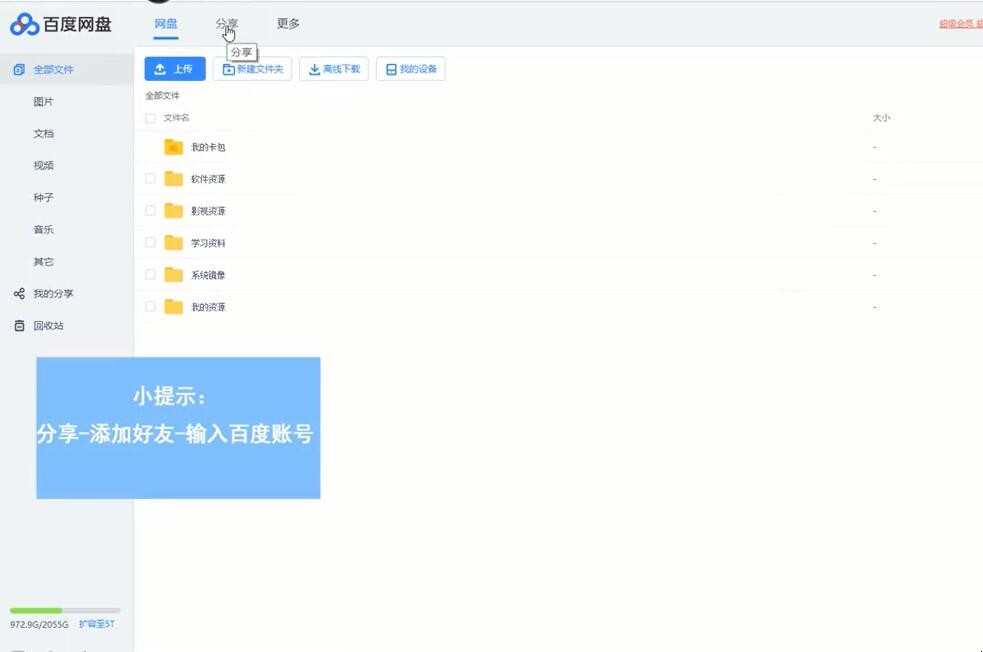The width and height of the screenshot is (983, 652).
Task: Check the 学习资料 folder checkbox
Action: (149, 242)
